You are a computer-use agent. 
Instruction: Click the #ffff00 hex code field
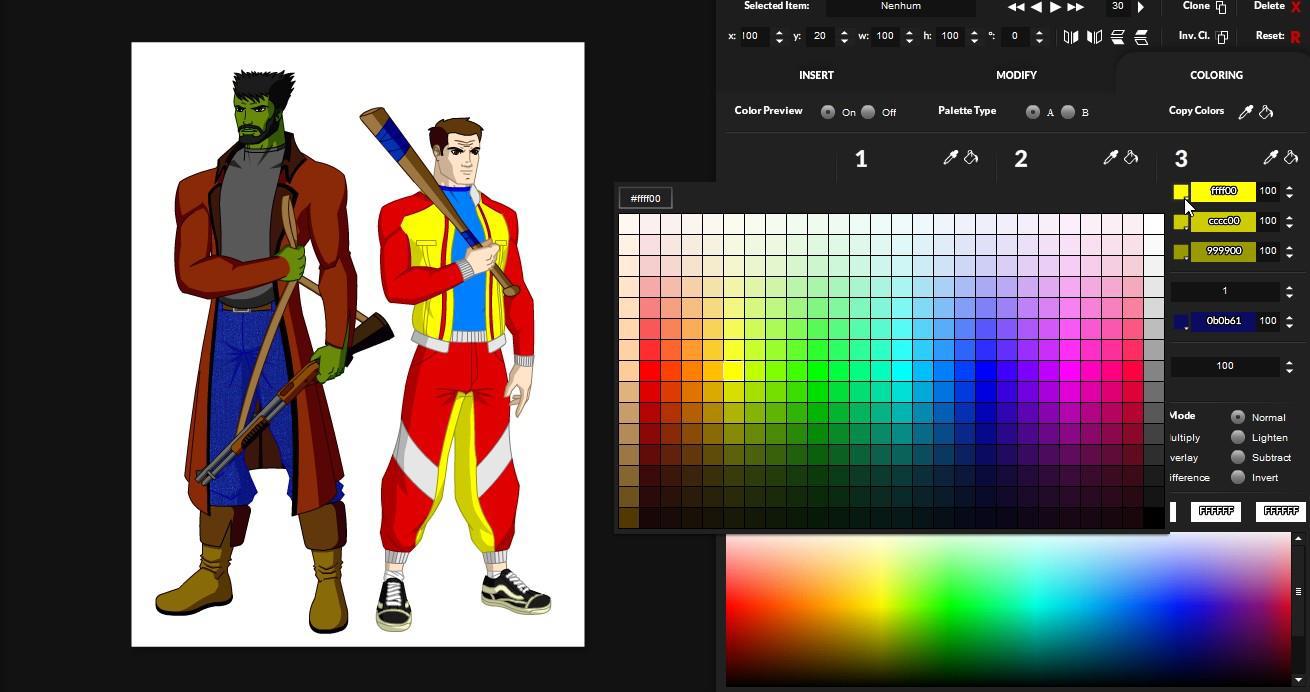[x=646, y=198]
